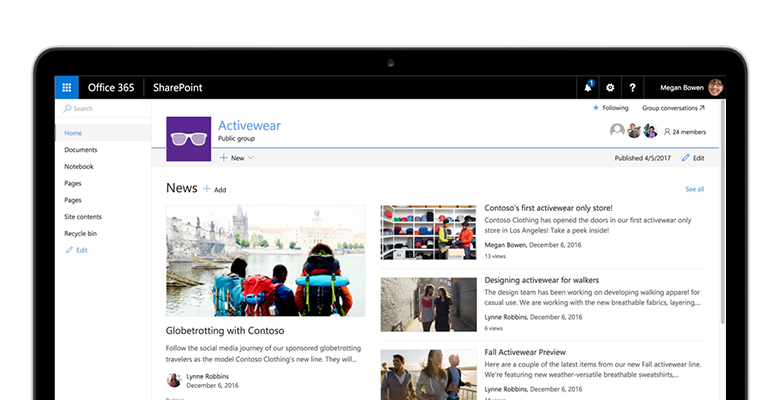This screenshot has width=782, height=400.
Task: Click the Fall Activewear Preview thumbnail
Action: [428, 375]
